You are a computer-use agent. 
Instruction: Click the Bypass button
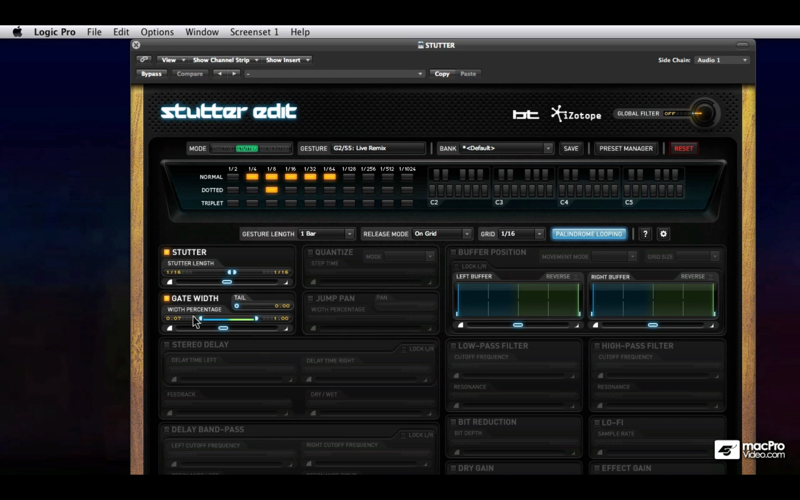pyautogui.click(x=151, y=73)
